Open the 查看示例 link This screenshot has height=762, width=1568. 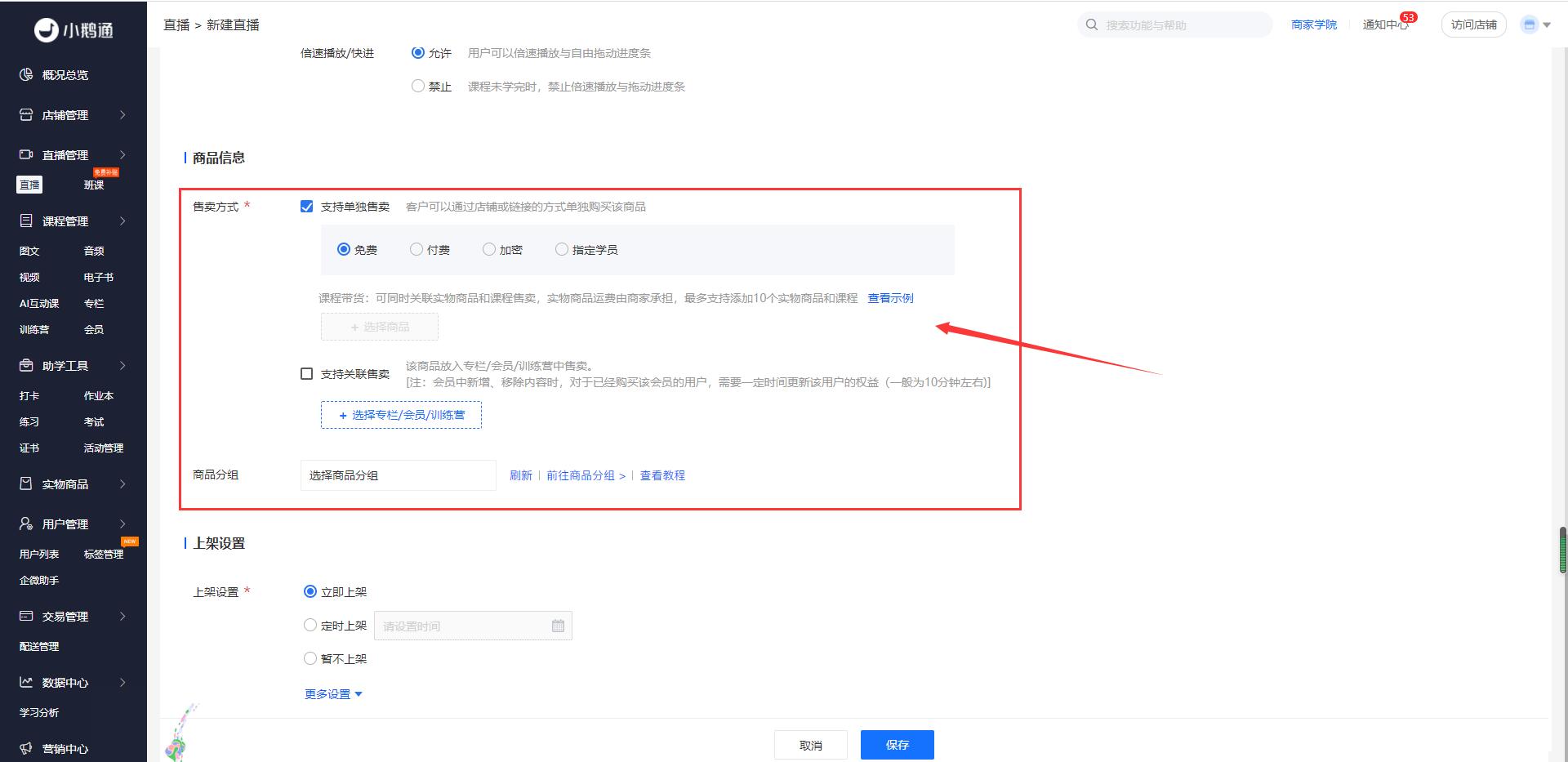pyautogui.click(x=890, y=298)
